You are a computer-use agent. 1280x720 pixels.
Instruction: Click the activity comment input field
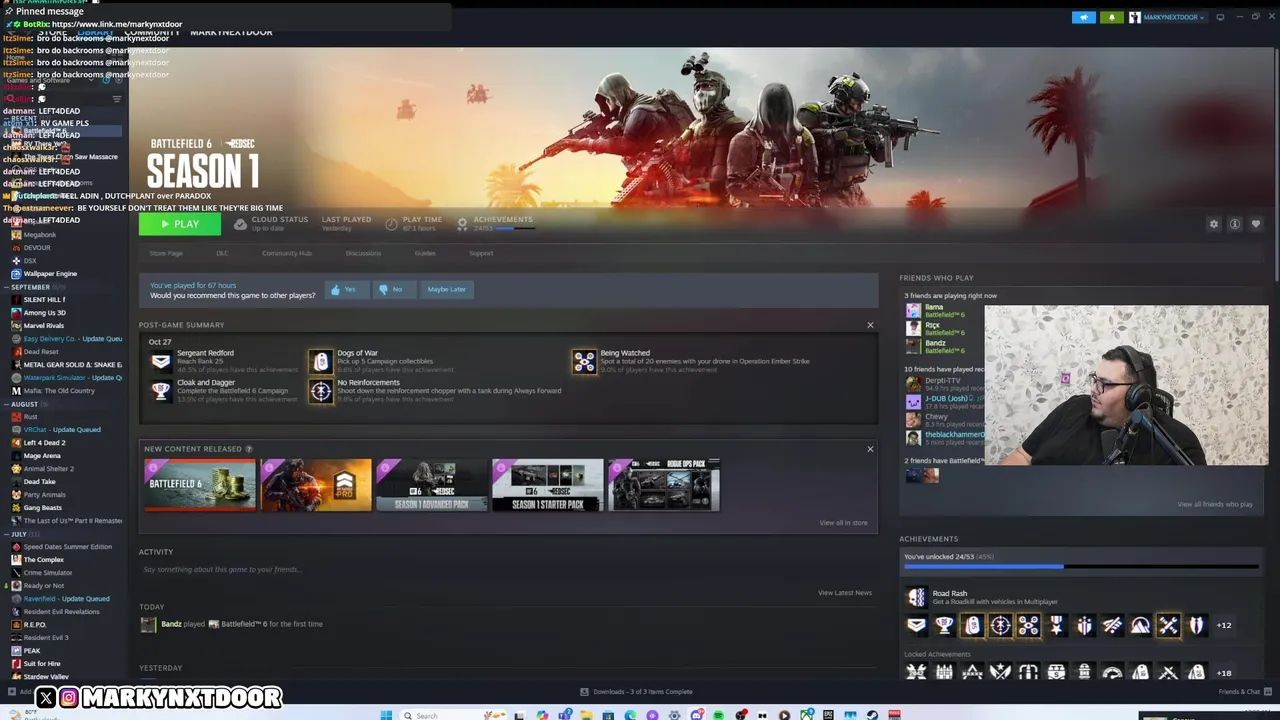click(x=508, y=570)
